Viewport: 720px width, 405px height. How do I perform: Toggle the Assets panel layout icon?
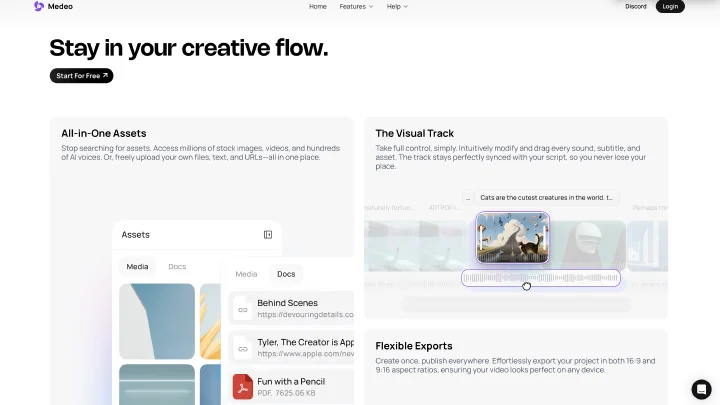268,235
